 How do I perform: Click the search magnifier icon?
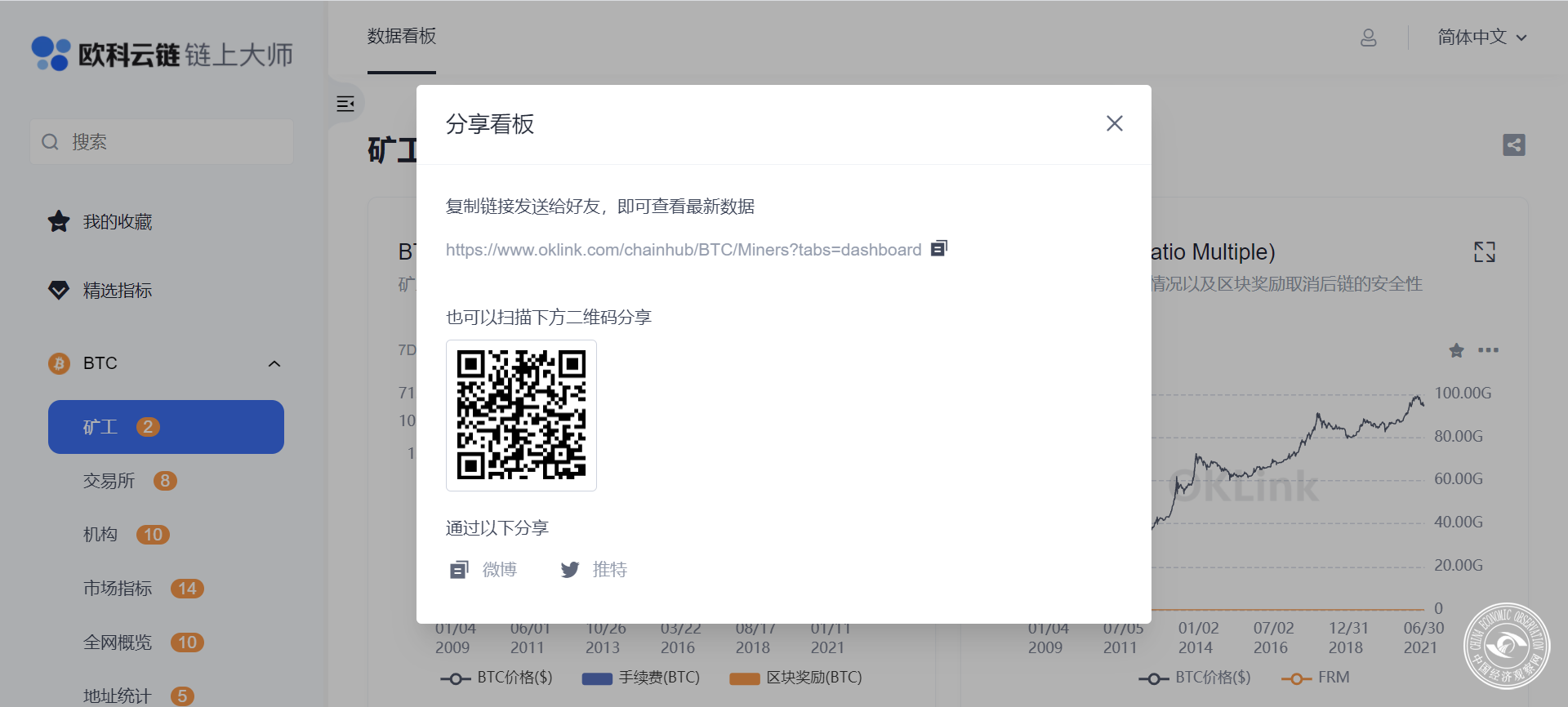[x=51, y=142]
